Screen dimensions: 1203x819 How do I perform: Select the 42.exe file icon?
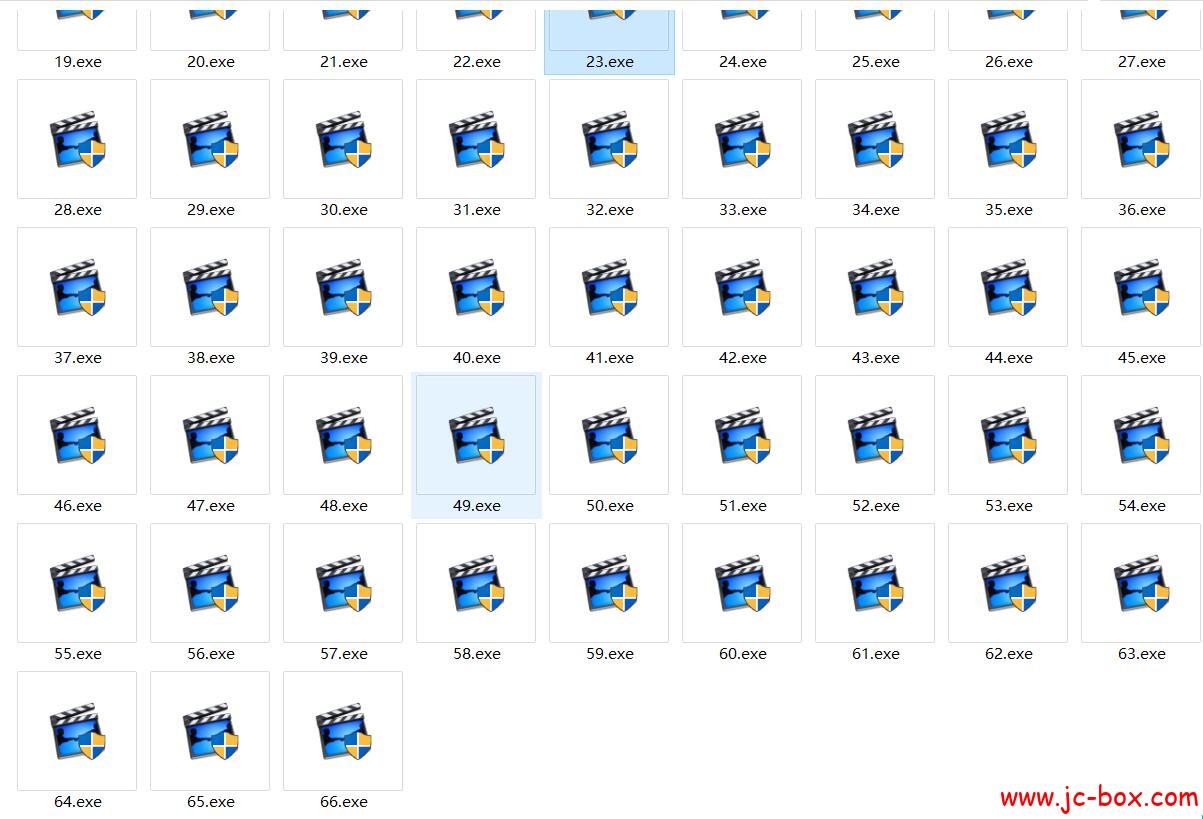tap(743, 287)
